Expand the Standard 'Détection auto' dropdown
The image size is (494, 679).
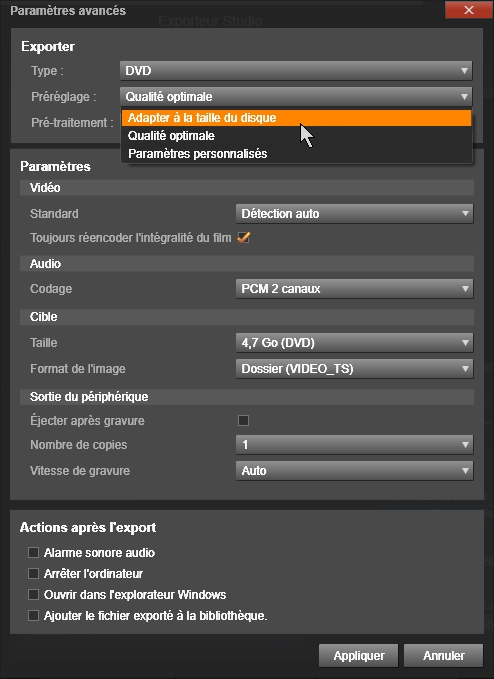pyautogui.click(x=355, y=213)
